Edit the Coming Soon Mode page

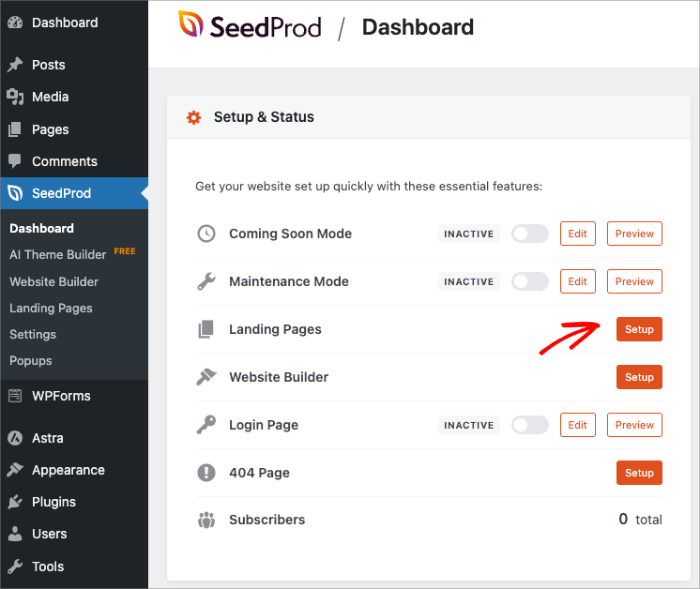point(578,234)
